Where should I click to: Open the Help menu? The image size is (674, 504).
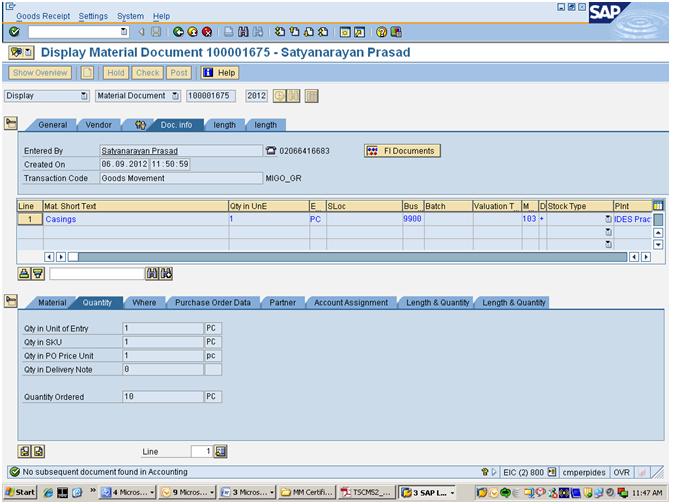click(161, 16)
